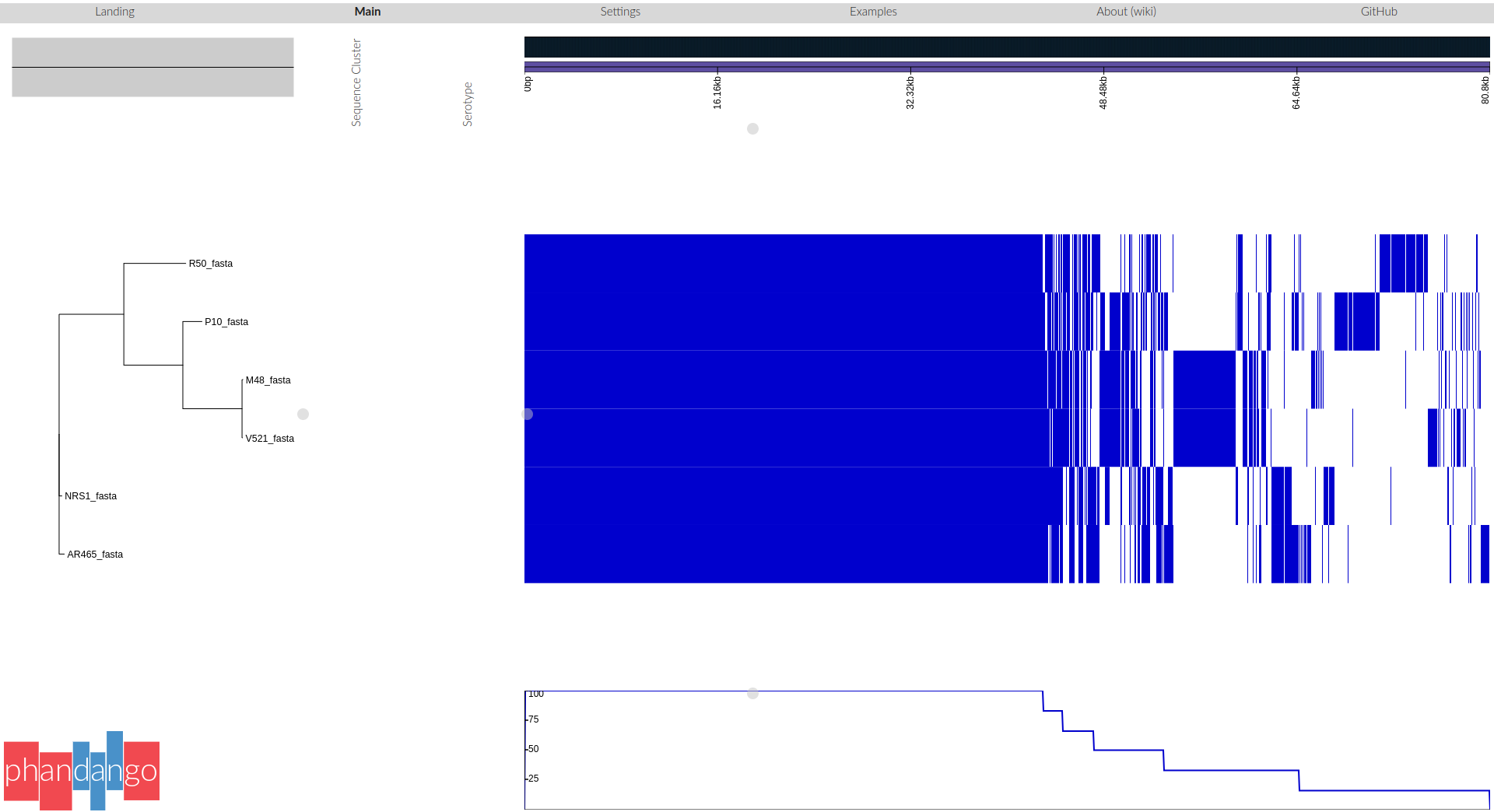Open the About (wiki) link

(x=1126, y=12)
